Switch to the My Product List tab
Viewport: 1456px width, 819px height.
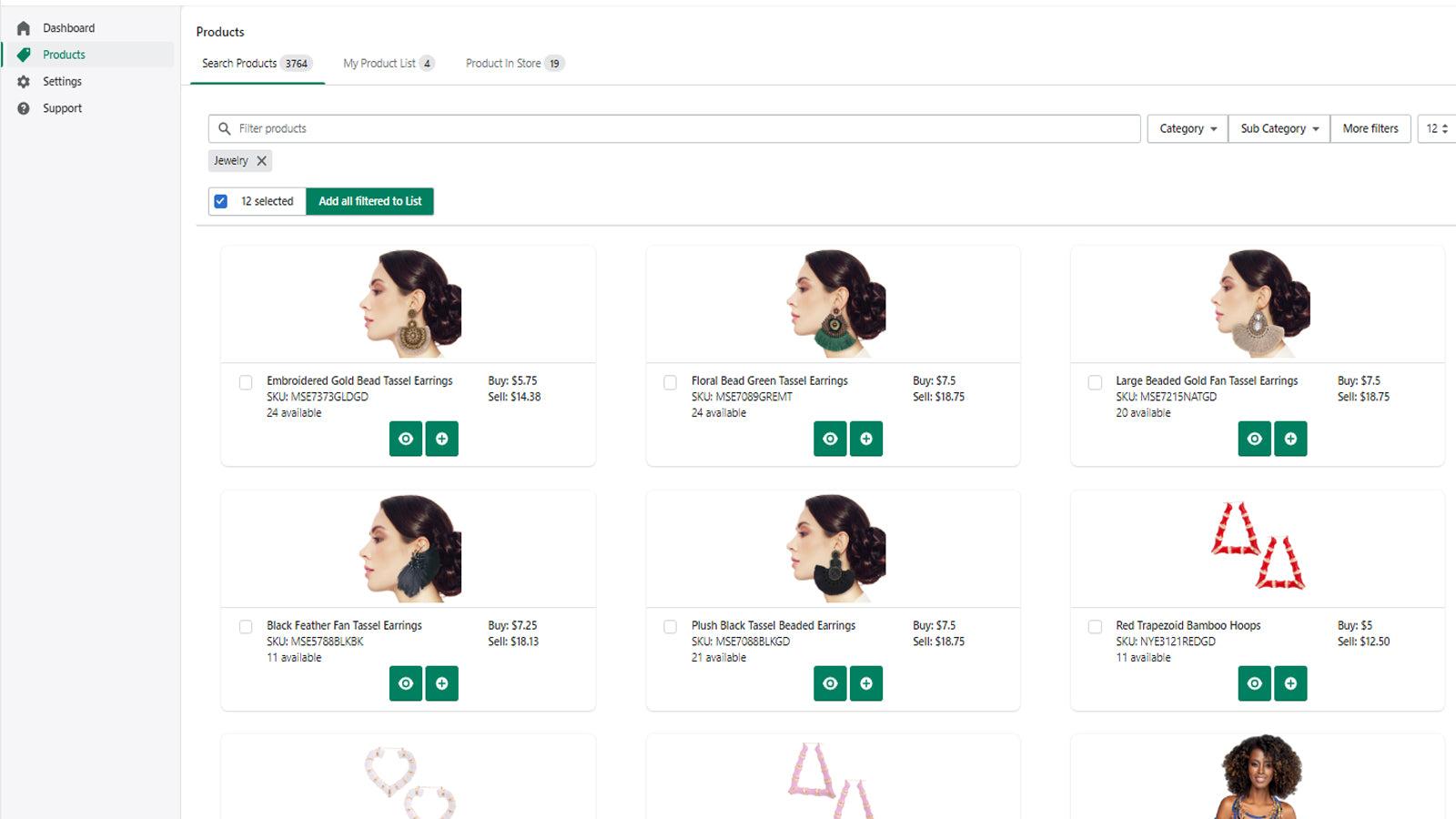[x=383, y=63]
